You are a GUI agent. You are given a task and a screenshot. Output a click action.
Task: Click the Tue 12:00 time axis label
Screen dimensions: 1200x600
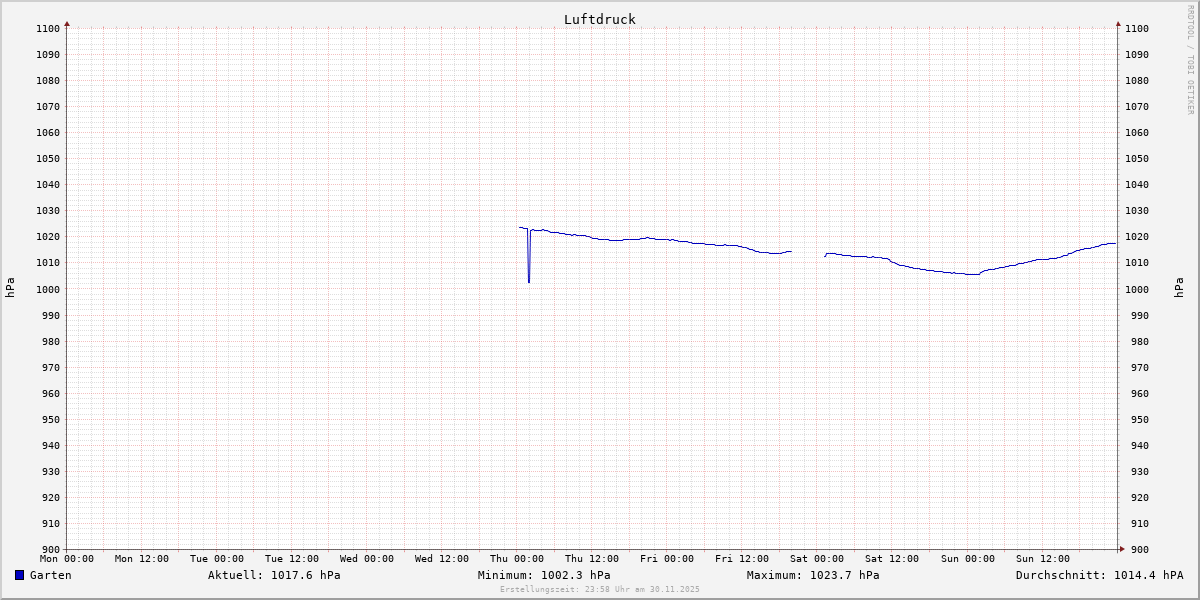pos(292,559)
